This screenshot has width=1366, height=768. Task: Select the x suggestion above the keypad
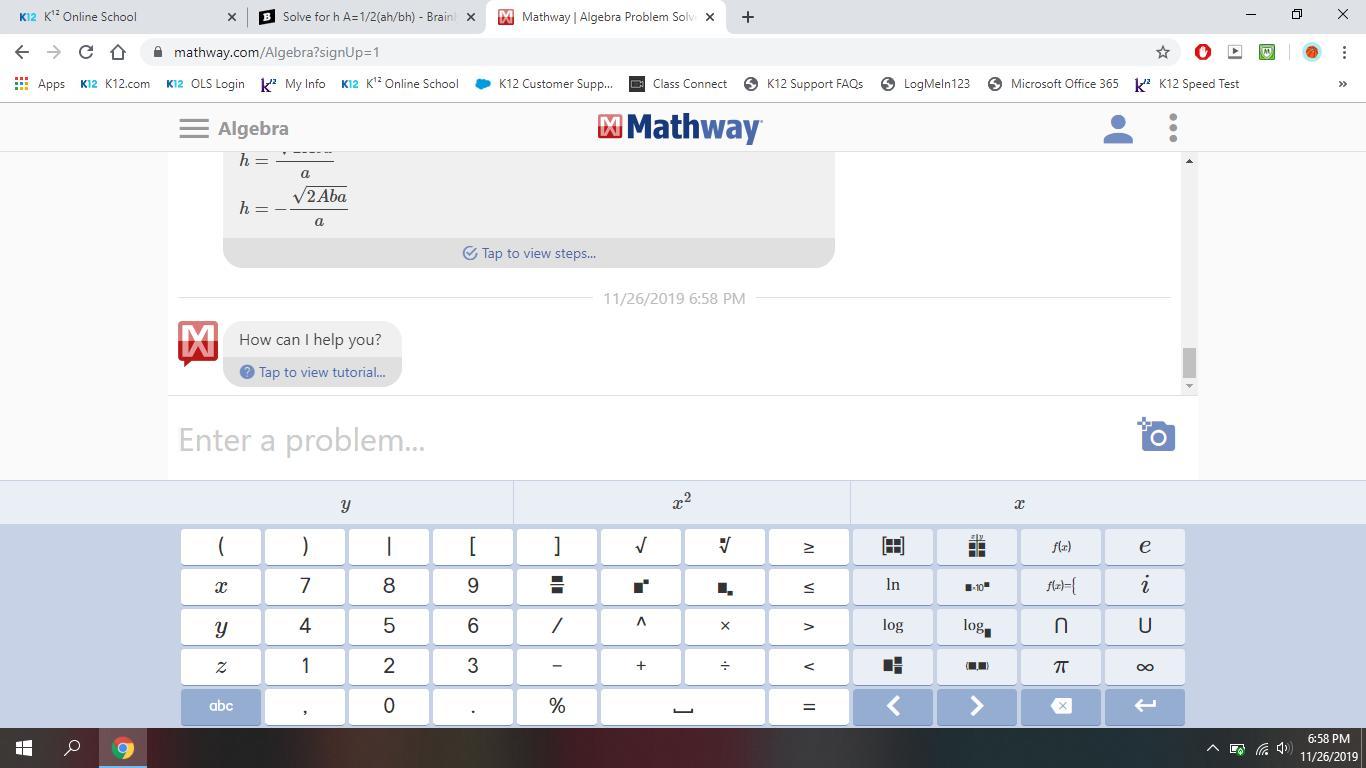coord(1019,503)
